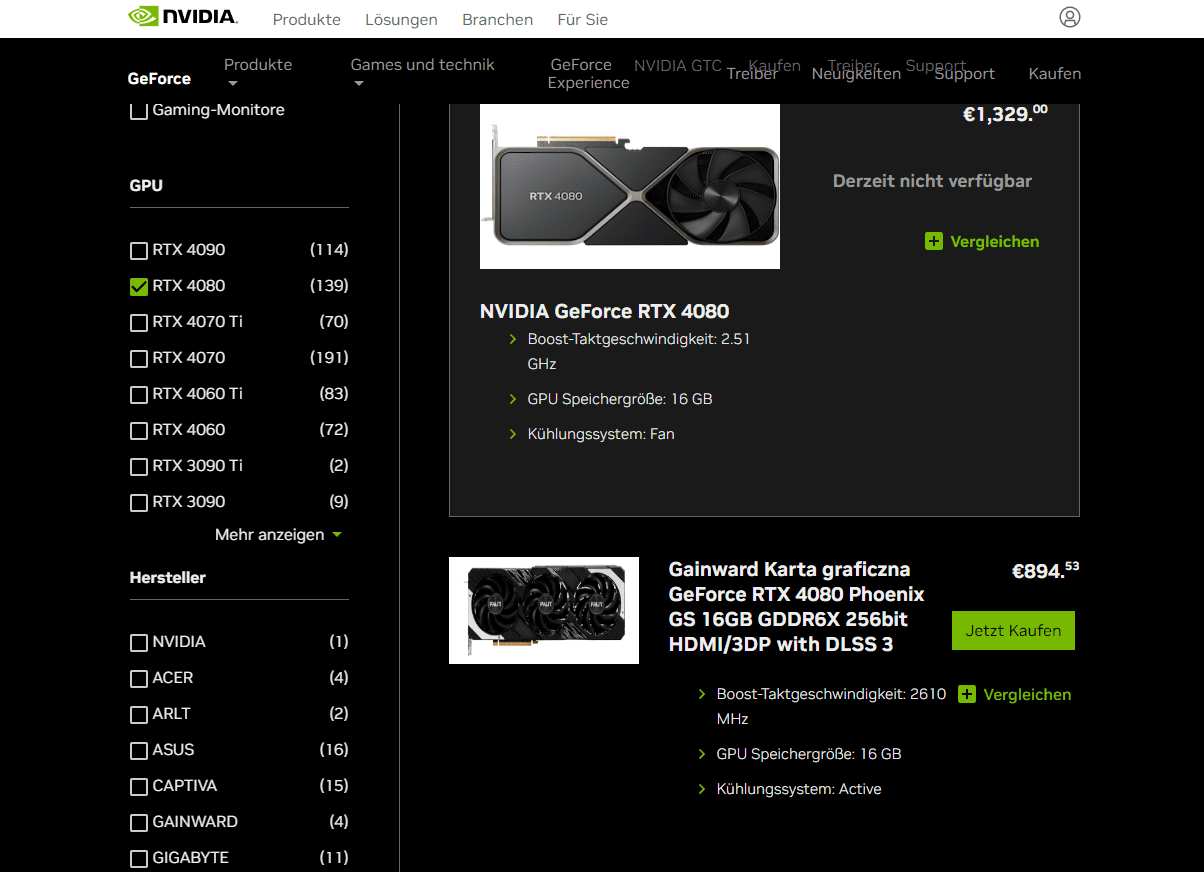Tick the RTX 3090 checkbox
1204x872 pixels.
pos(139,502)
